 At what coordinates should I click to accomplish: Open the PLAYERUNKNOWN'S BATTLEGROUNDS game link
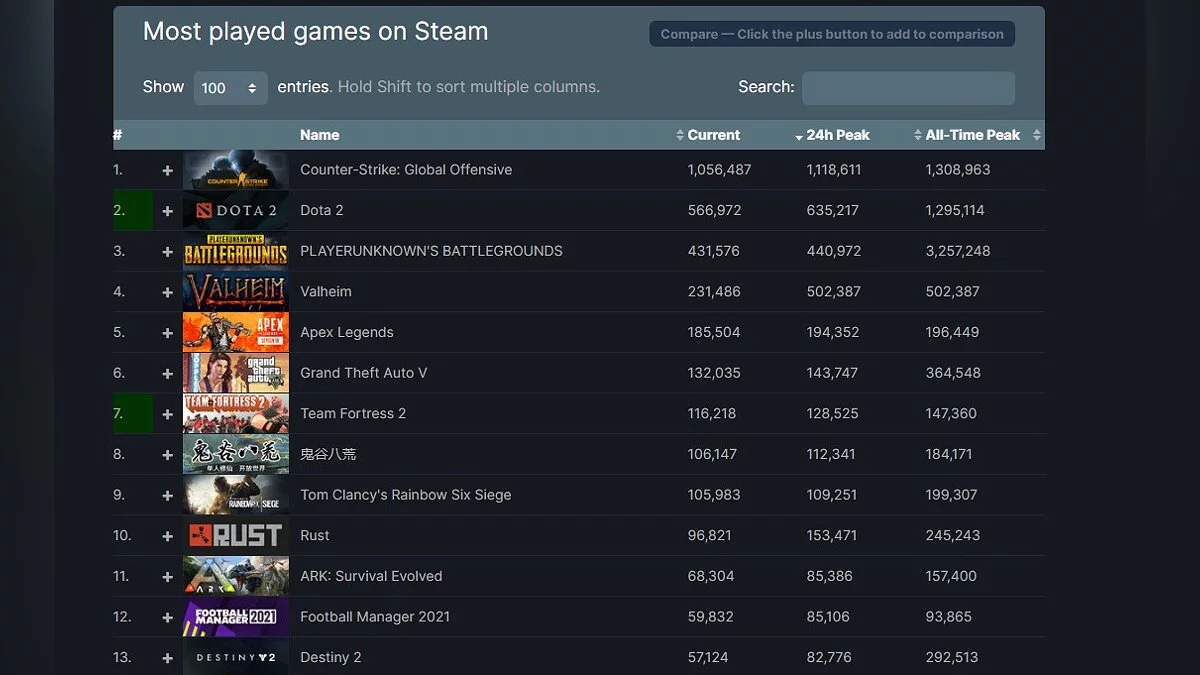(431, 251)
